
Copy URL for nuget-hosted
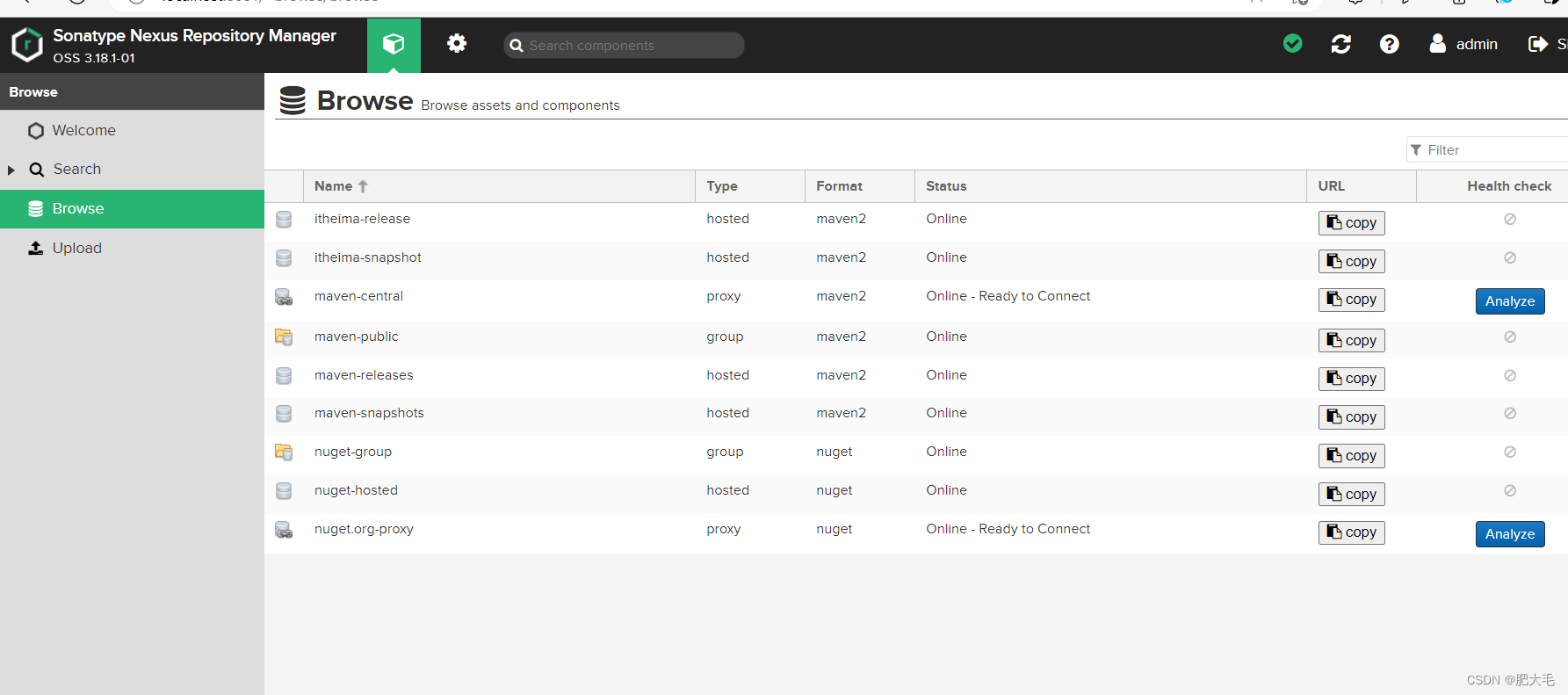tap(1351, 495)
